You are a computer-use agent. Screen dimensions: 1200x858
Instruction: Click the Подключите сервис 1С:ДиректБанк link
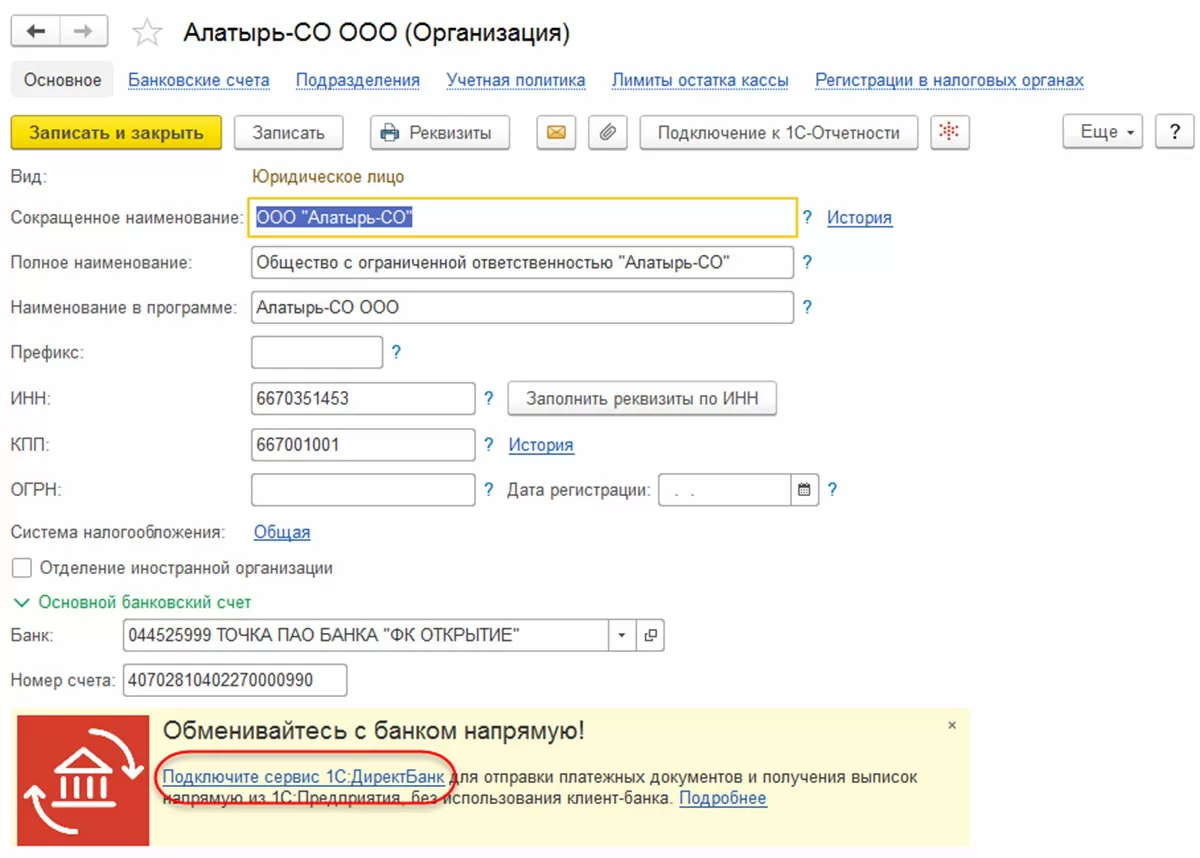(303, 777)
